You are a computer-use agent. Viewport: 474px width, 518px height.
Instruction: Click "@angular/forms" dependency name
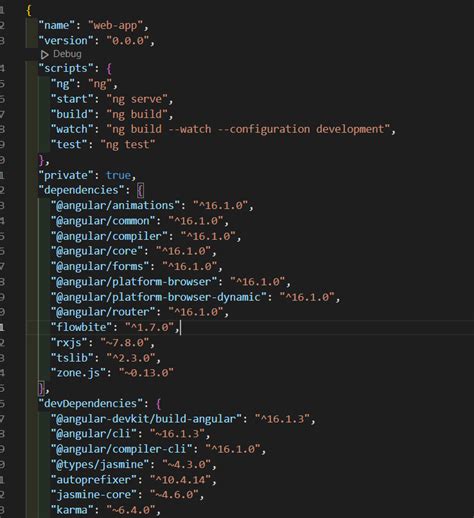pos(100,266)
